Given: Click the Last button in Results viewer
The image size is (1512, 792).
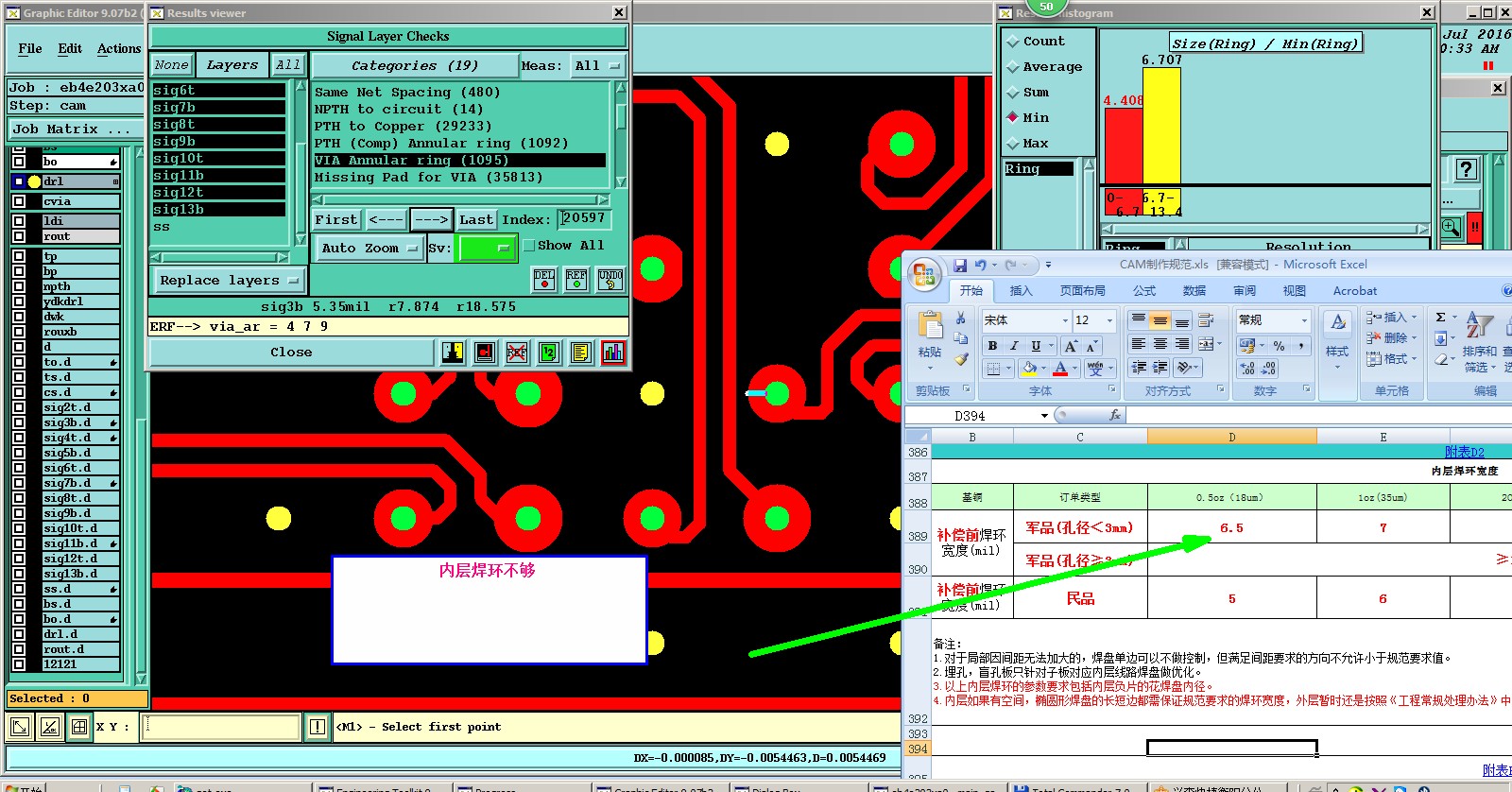Looking at the screenshot, I should point(476,219).
